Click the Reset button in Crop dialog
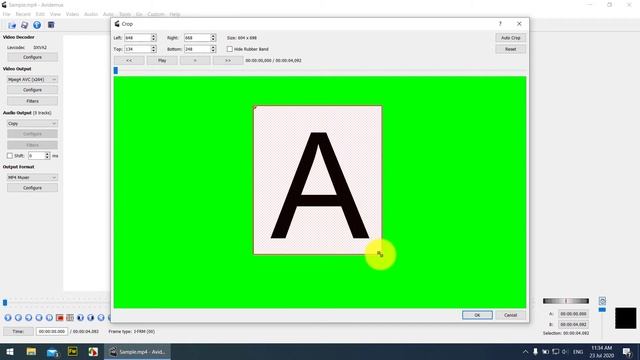 (x=511, y=49)
